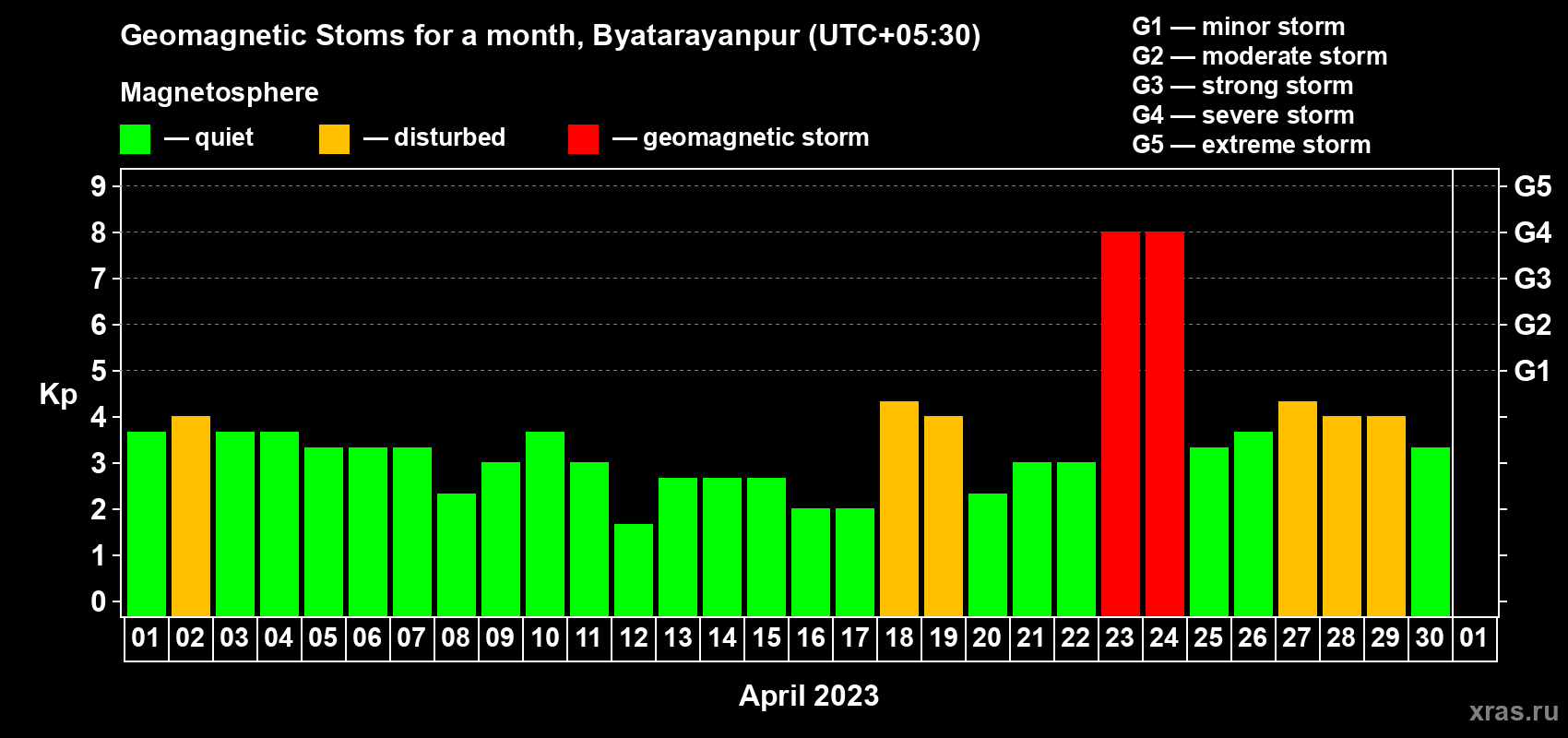Click the green quiet legend swatch

(x=135, y=138)
